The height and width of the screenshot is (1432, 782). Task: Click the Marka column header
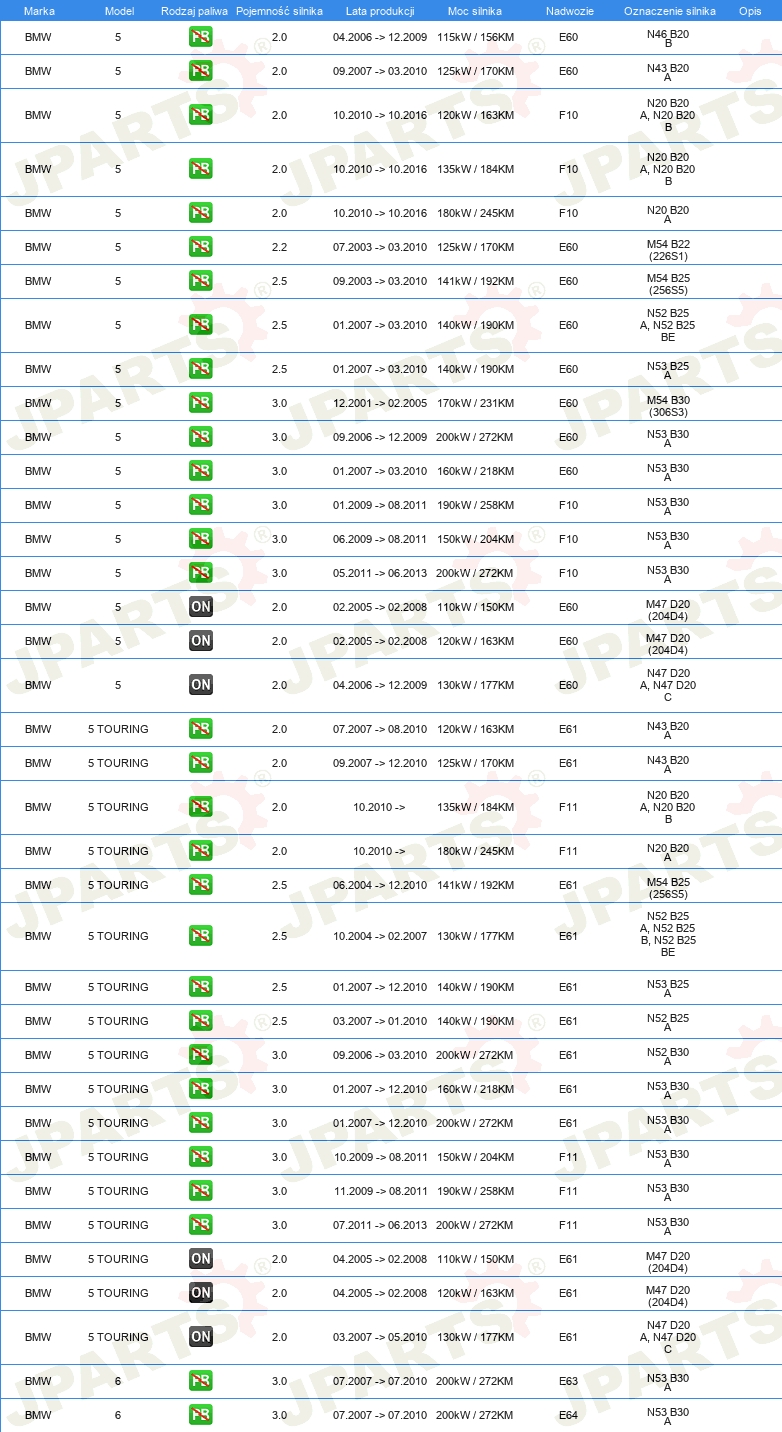pyautogui.click(x=39, y=11)
